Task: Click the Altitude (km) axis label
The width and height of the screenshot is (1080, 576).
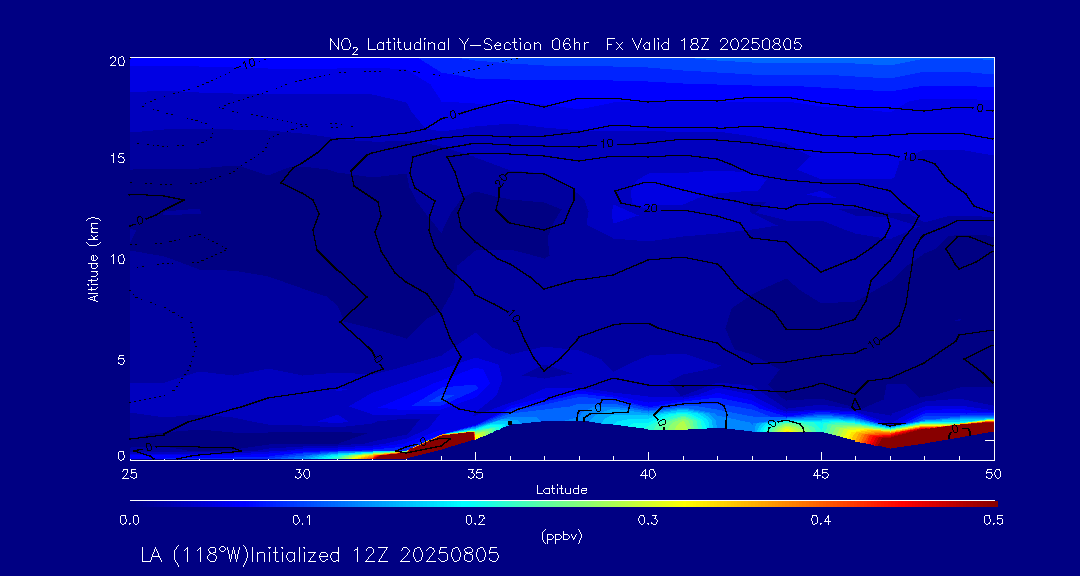Action: [92, 259]
